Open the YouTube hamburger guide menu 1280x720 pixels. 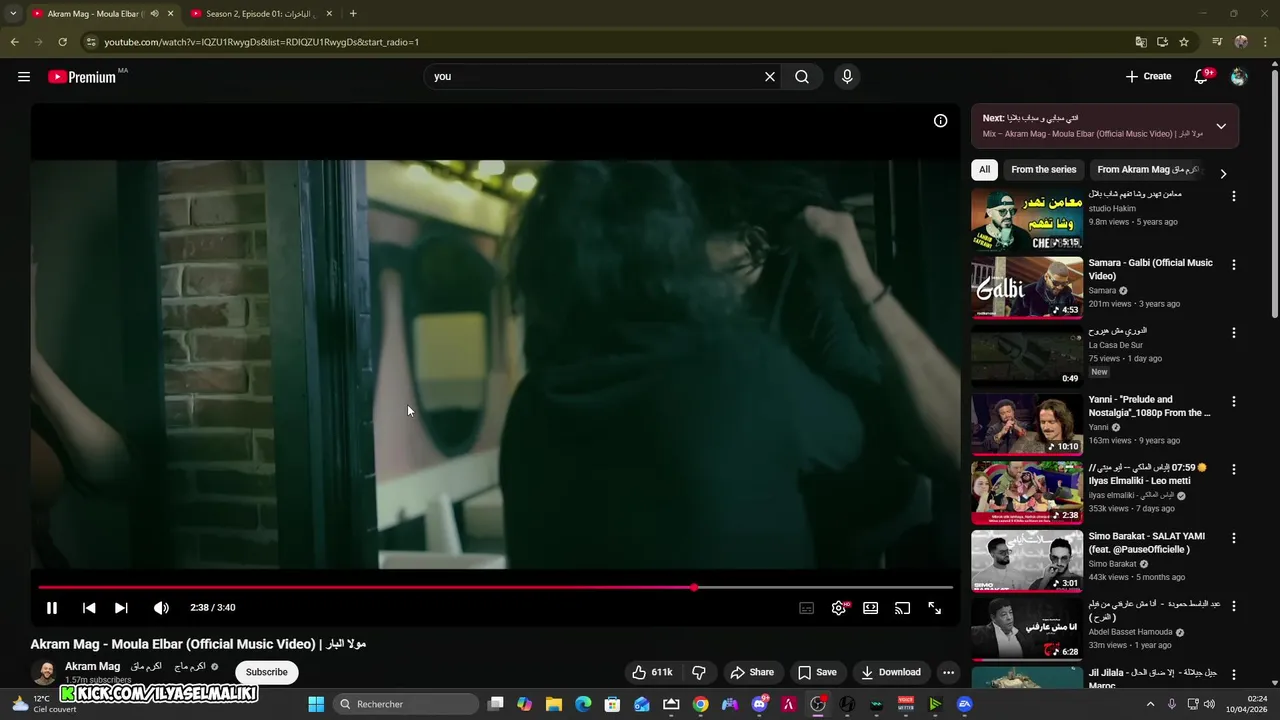(24, 76)
